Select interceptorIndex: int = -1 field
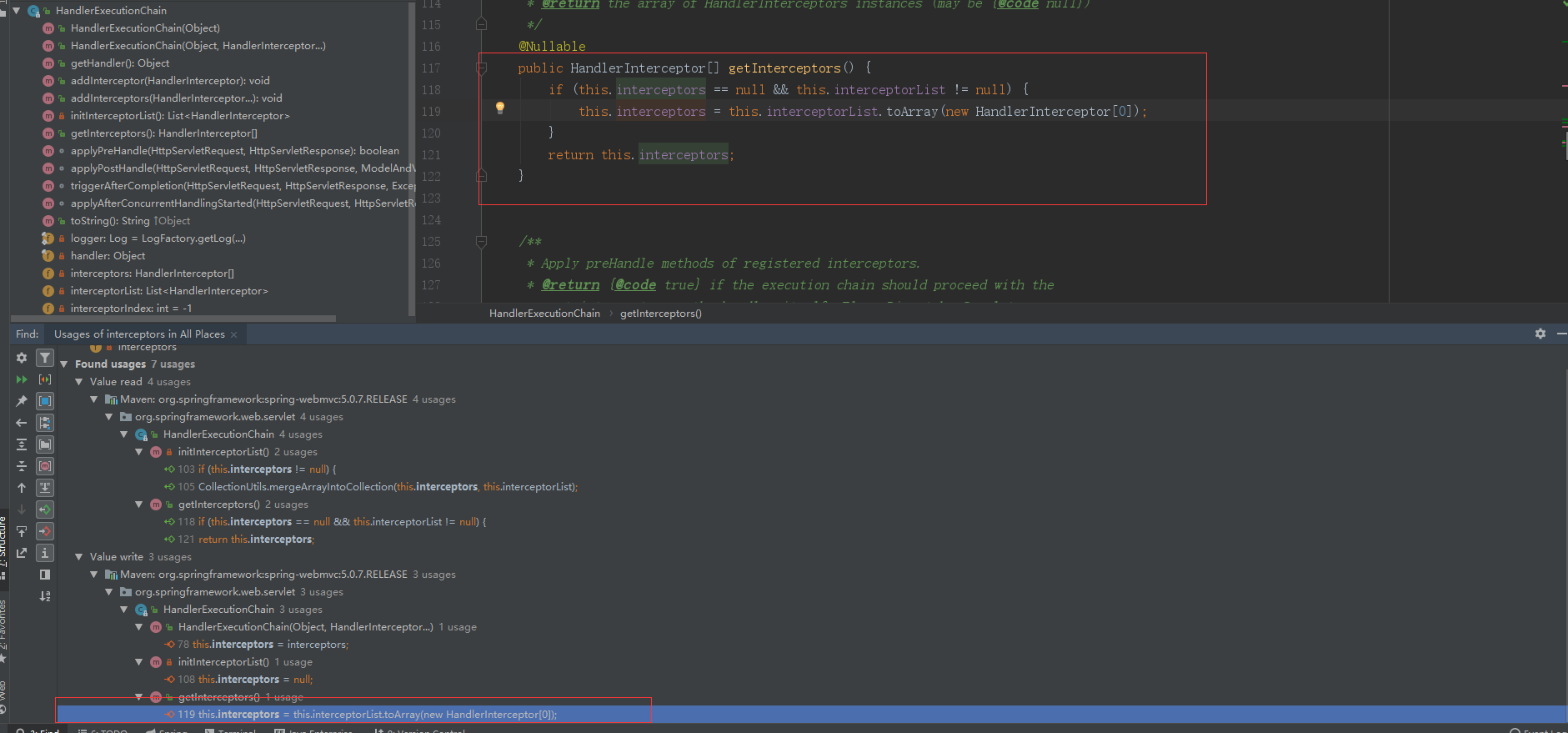This screenshot has height=733, width=1568. (x=131, y=309)
